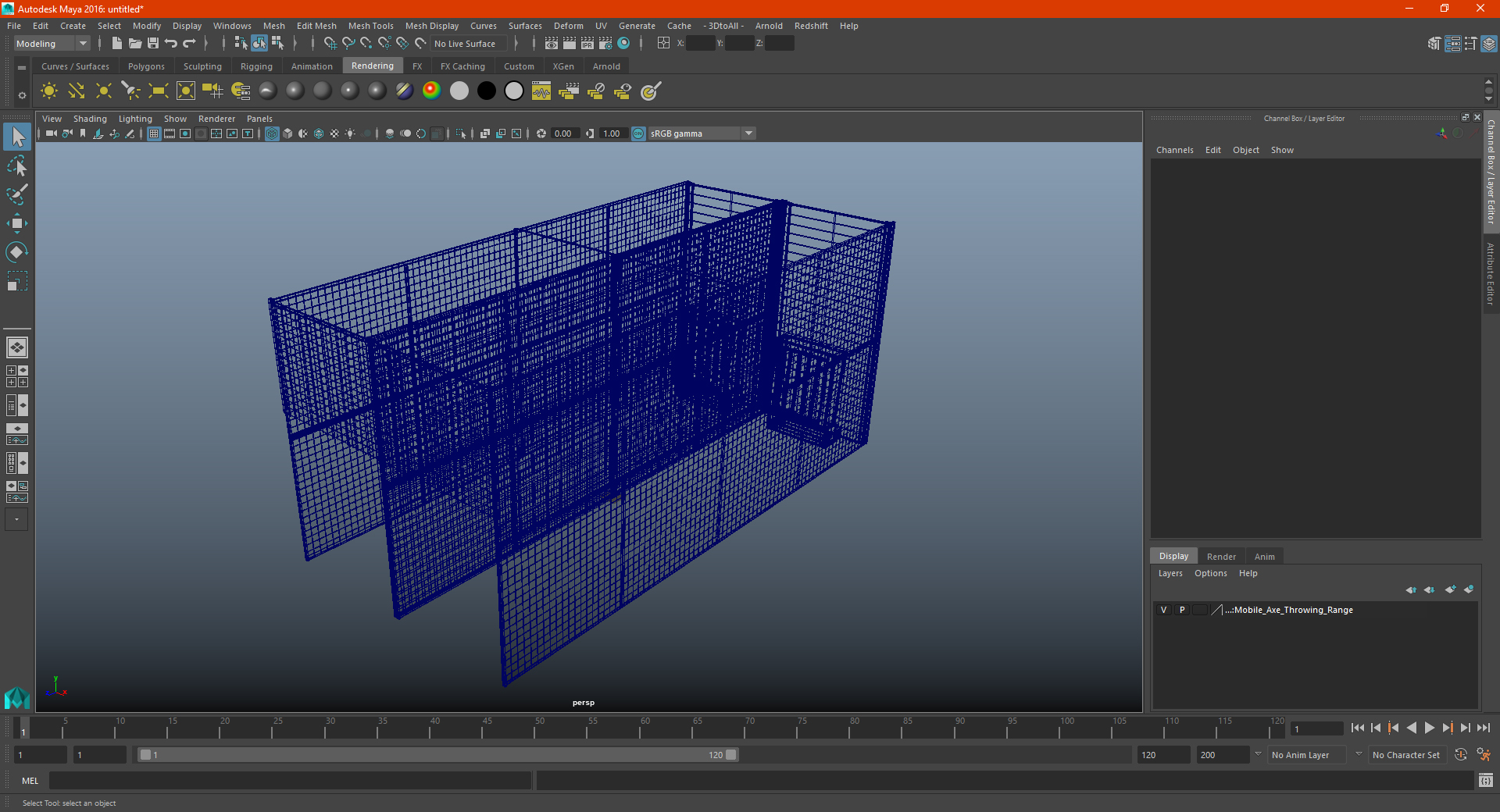Toggle wireframe display in viewport
Image resolution: width=1500 pixels, height=812 pixels.
[272, 134]
